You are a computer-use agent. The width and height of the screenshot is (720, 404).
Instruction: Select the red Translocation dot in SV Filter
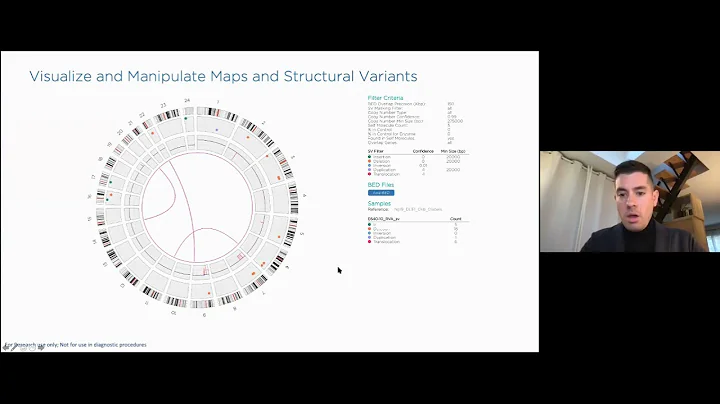click(369, 174)
